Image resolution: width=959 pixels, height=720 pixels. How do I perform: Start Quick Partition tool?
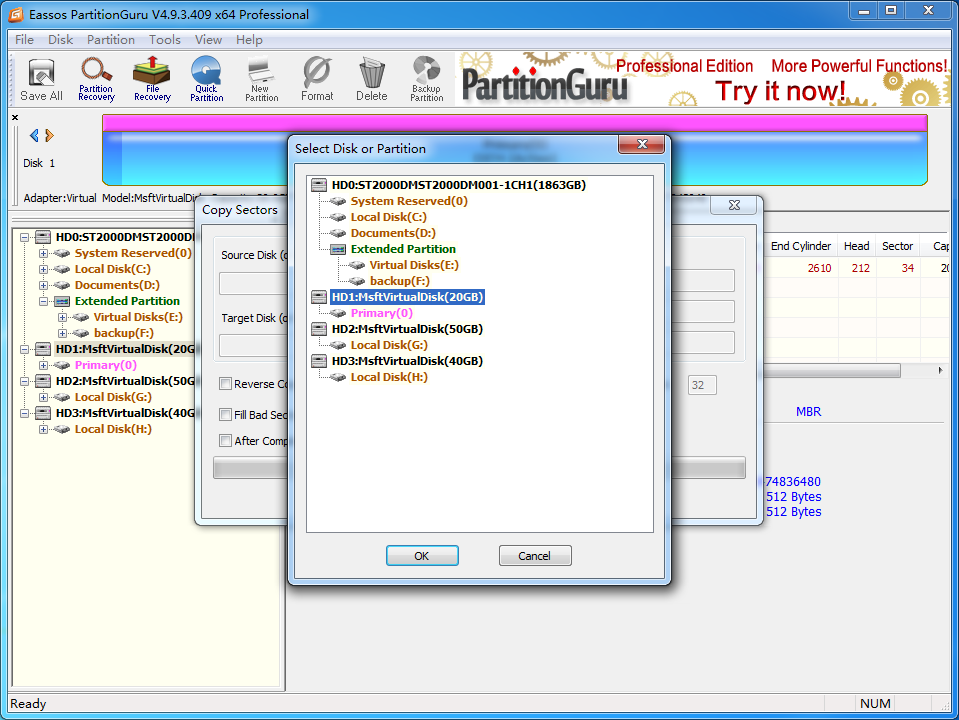(x=207, y=80)
